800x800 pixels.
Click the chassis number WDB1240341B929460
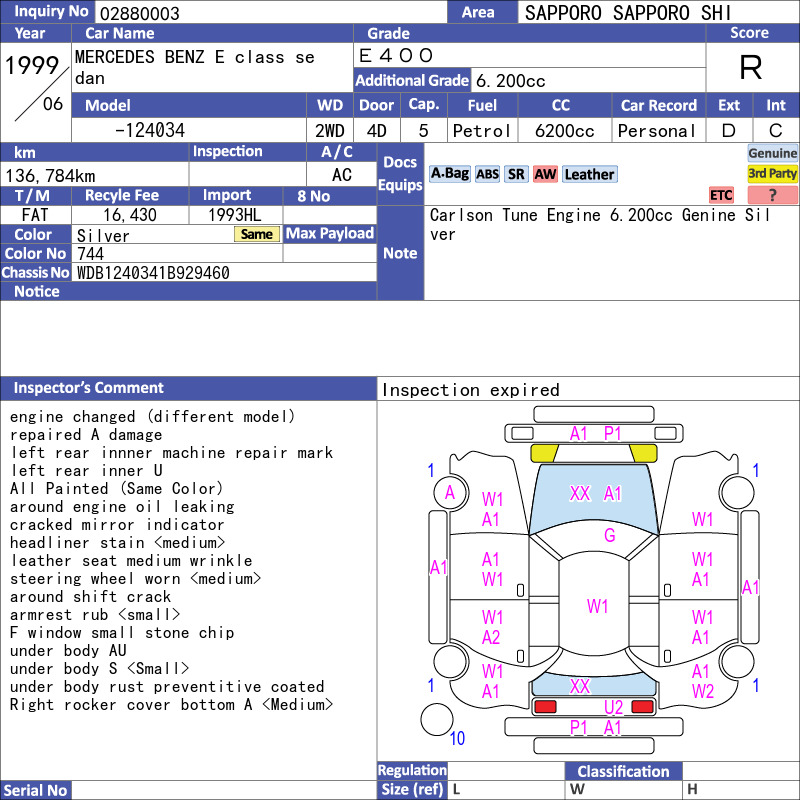tap(153, 273)
